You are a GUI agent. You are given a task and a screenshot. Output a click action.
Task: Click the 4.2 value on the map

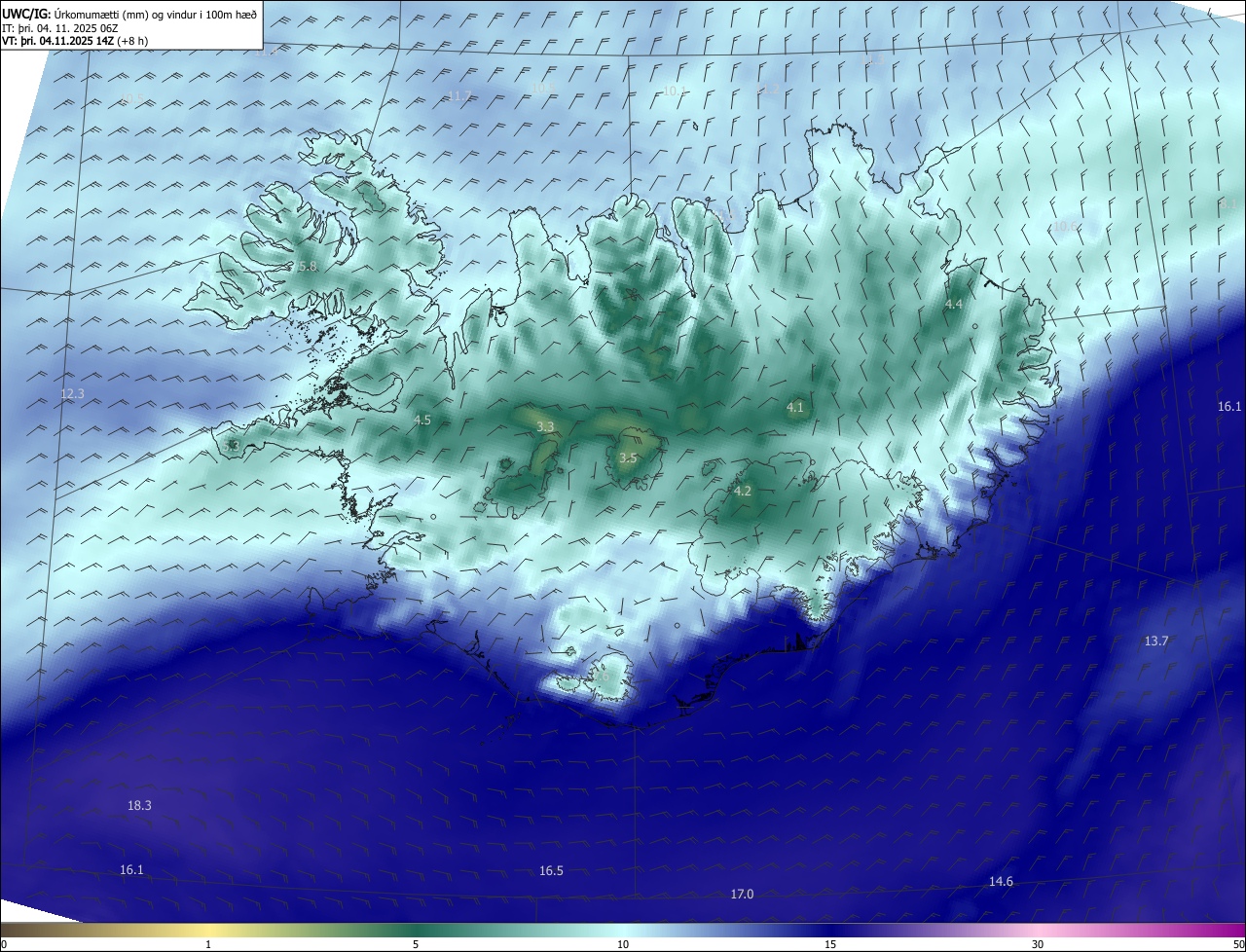(743, 492)
